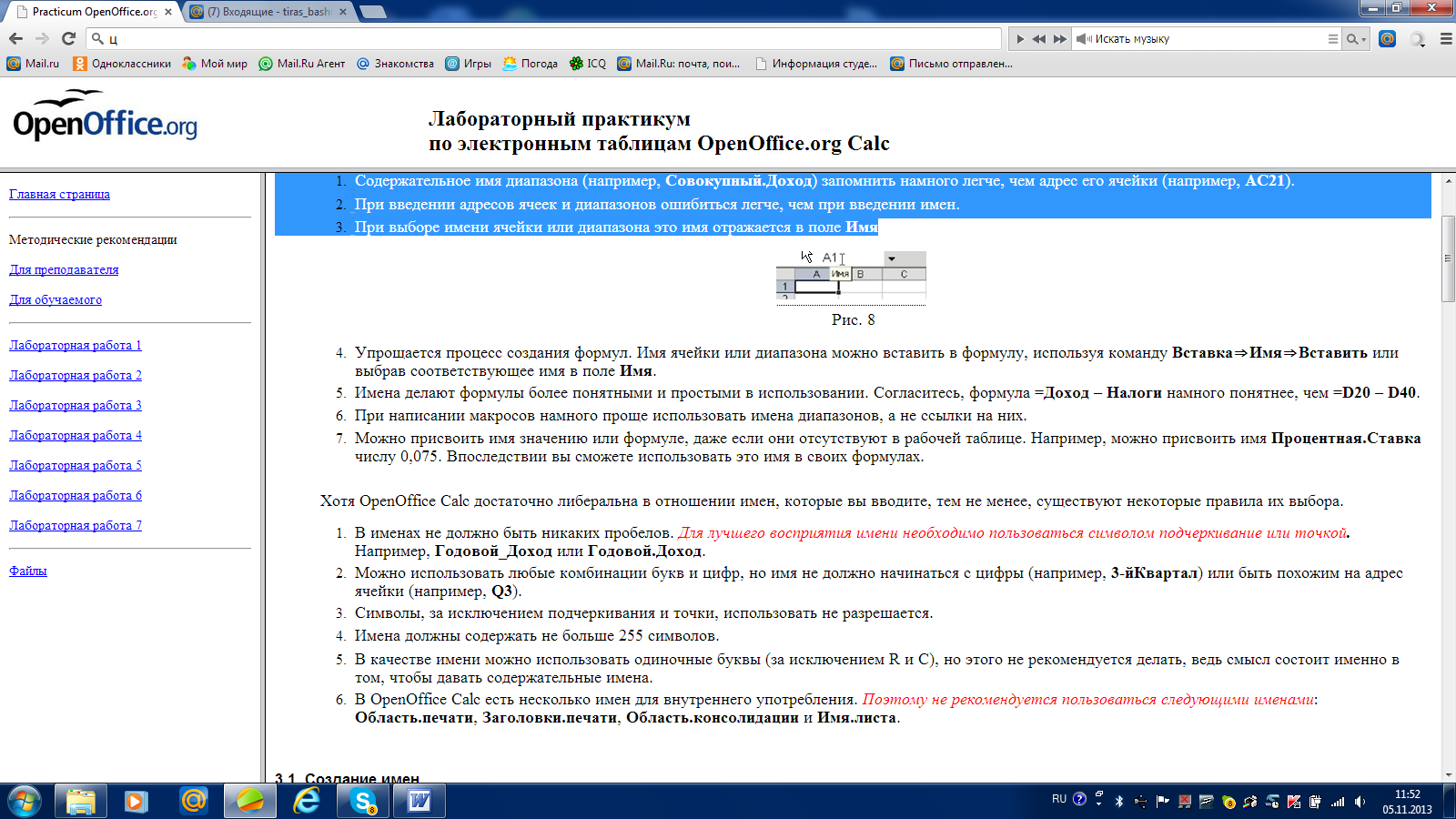Open the 'Письмо отправлен...' bookmark
Screen dimensions: 1456x819
tap(952, 64)
